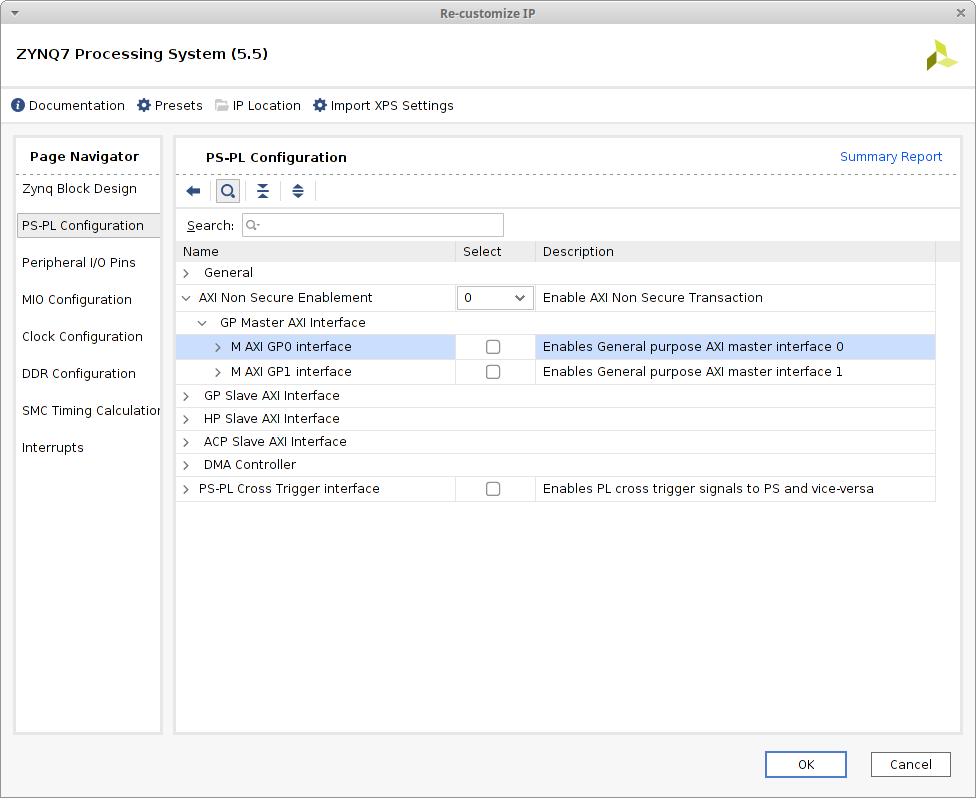Click the IP Location folder icon

coord(222,106)
